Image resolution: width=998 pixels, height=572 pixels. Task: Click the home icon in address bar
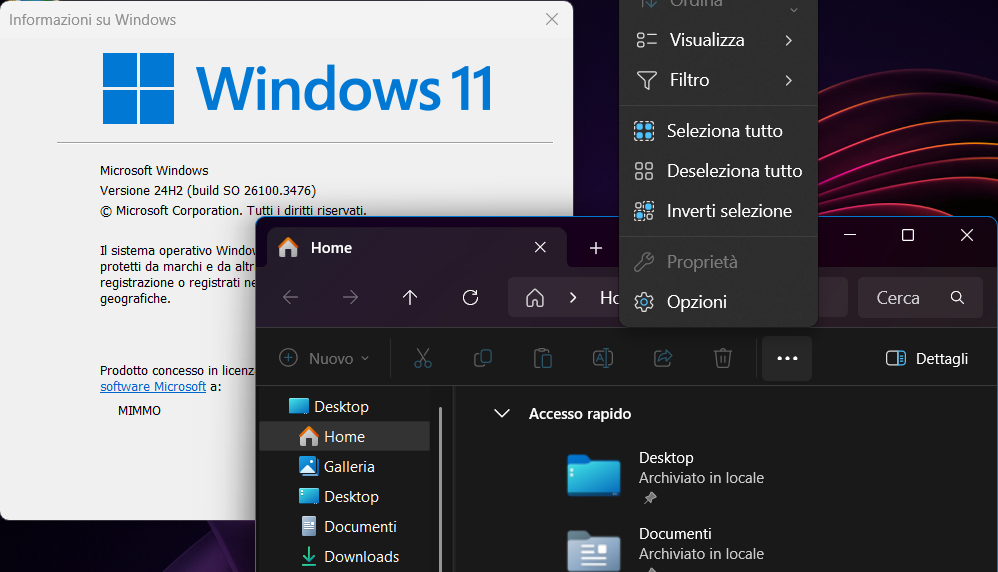535,298
